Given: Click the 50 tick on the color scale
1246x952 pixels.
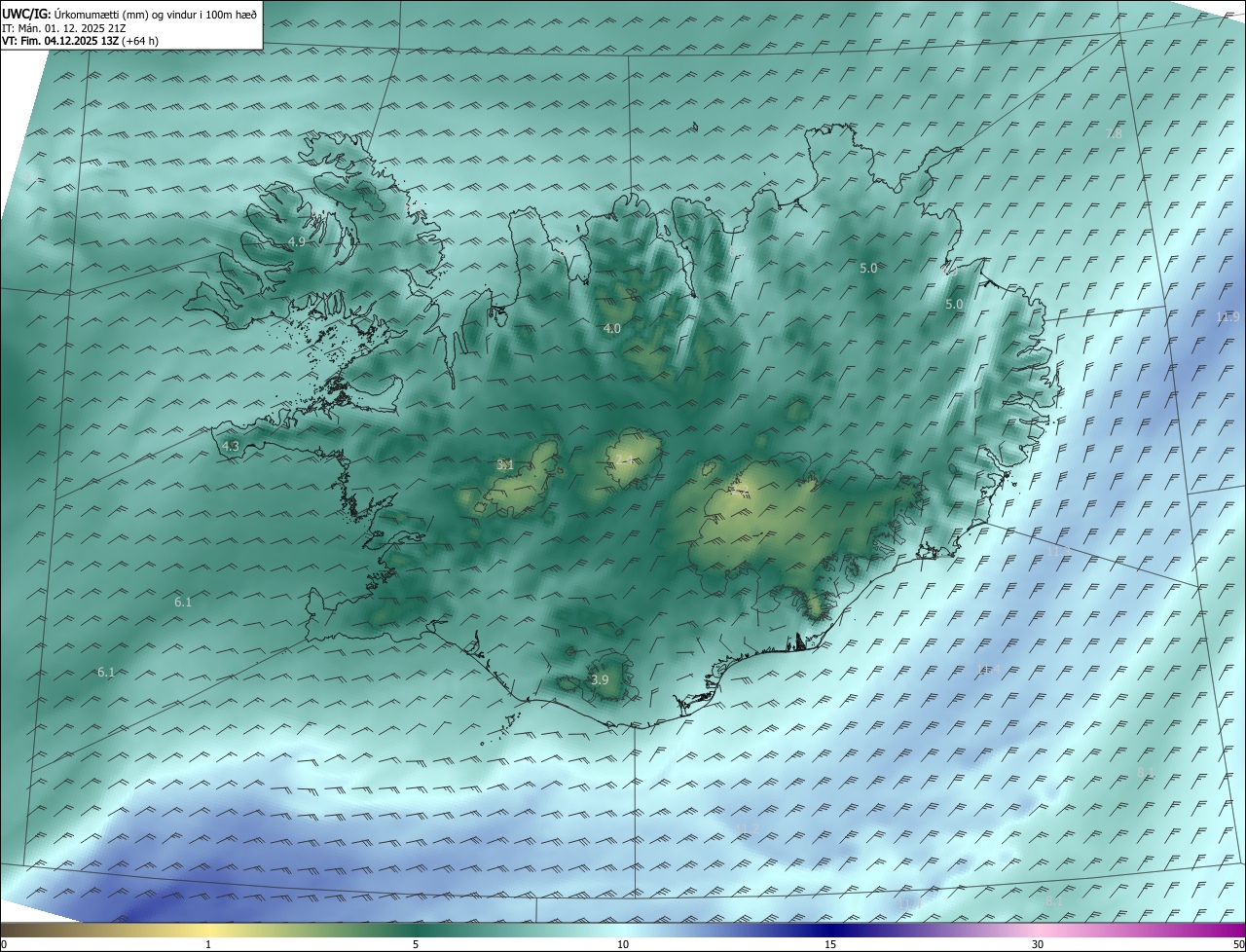Looking at the screenshot, I should tap(1238, 944).
